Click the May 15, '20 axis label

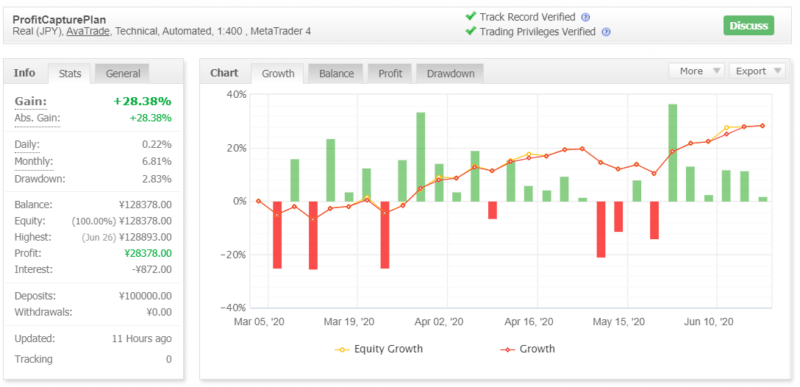click(x=618, y=322)
